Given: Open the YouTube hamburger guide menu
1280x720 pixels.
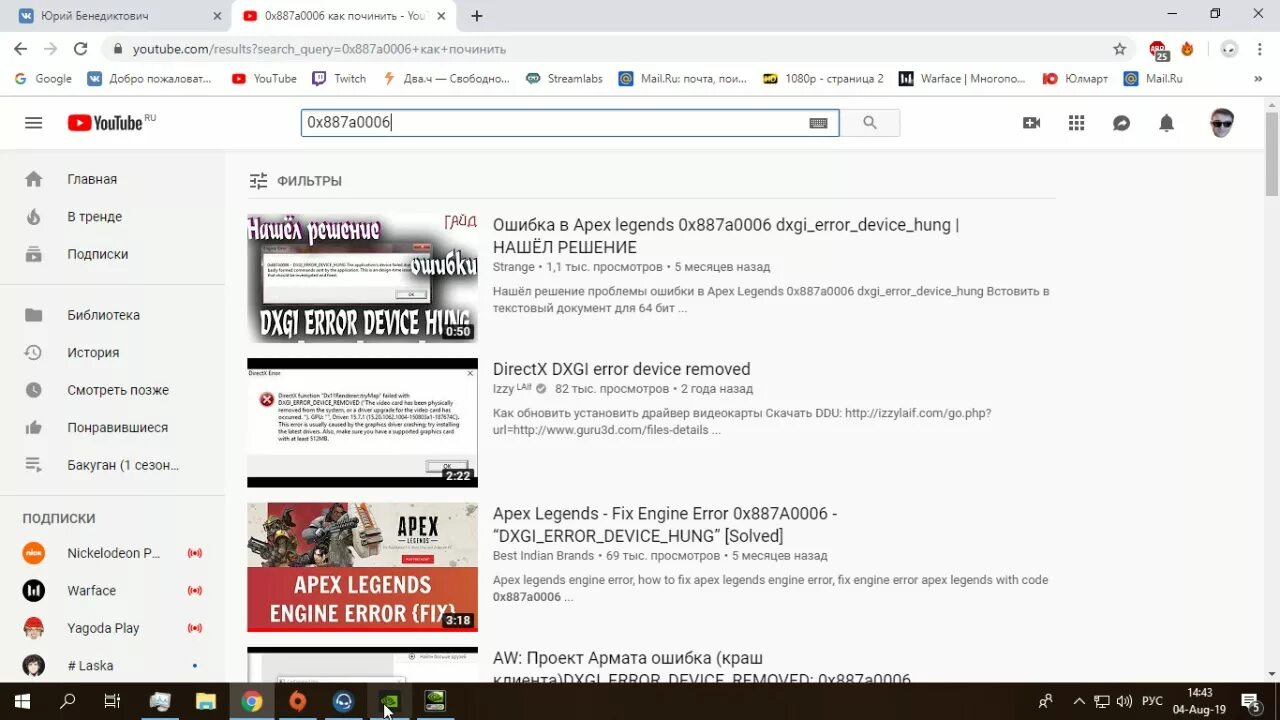Looking at the screenshot, I should [33, 123].
